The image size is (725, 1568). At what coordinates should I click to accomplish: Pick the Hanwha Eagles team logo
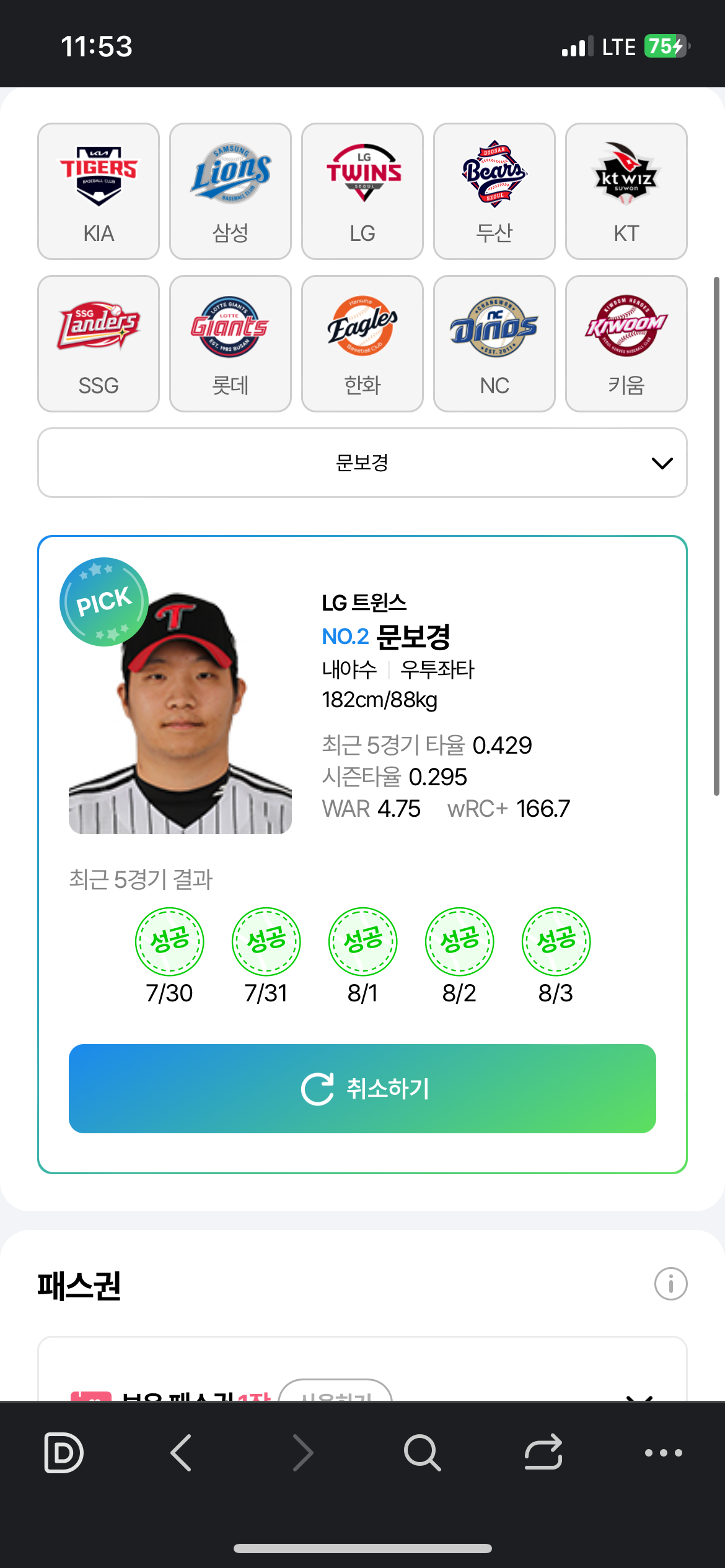tap(362, 326)
